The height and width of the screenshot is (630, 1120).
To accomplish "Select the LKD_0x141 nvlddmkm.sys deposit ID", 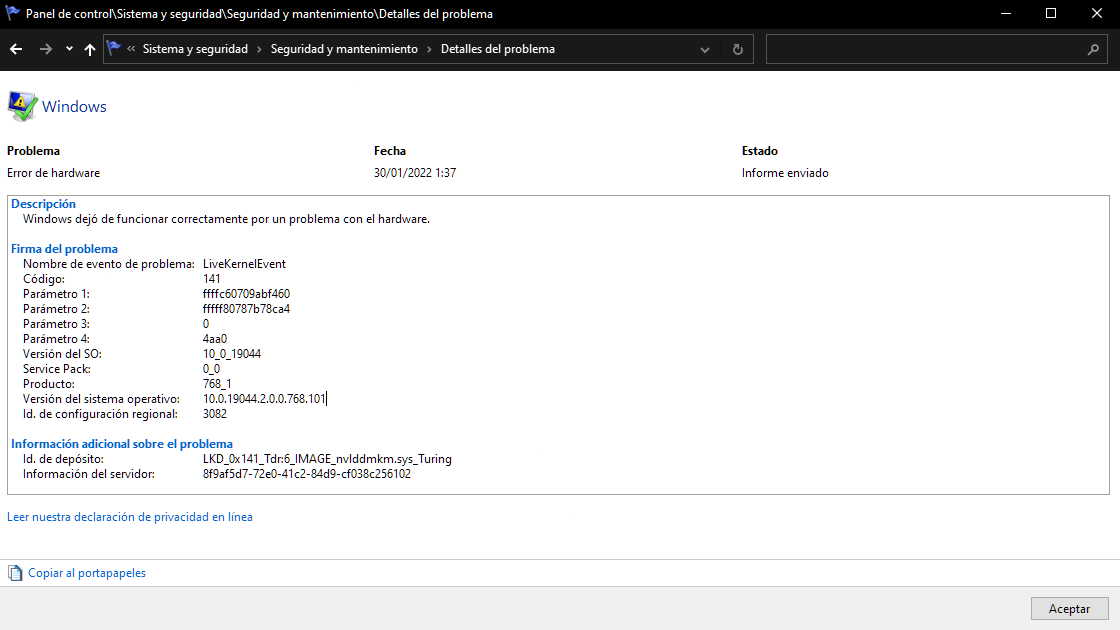I will [x=327, y=459].
